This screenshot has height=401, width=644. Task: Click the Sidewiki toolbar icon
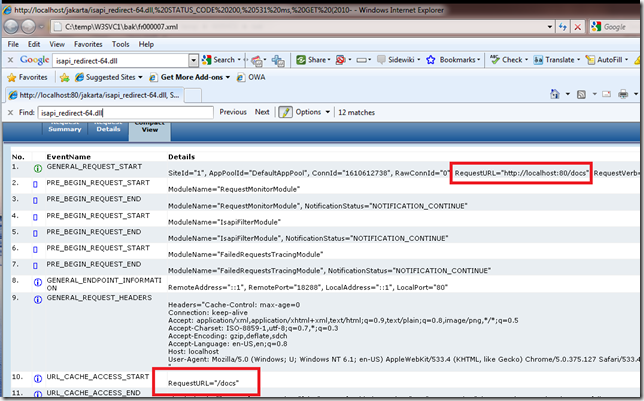click(x=382, y=60)
